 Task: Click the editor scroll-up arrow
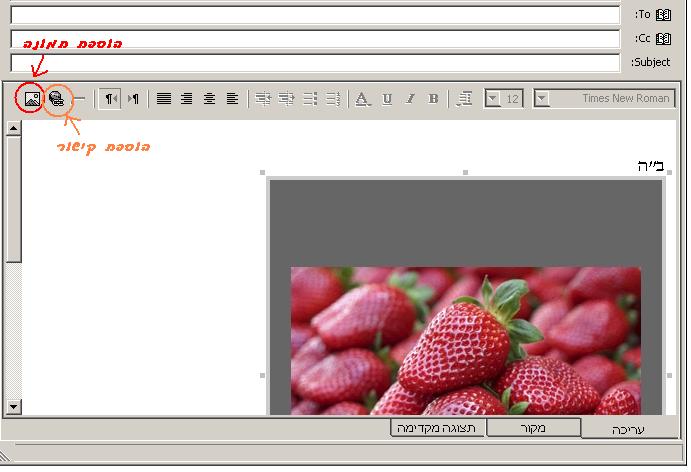[x=14, y=128]
